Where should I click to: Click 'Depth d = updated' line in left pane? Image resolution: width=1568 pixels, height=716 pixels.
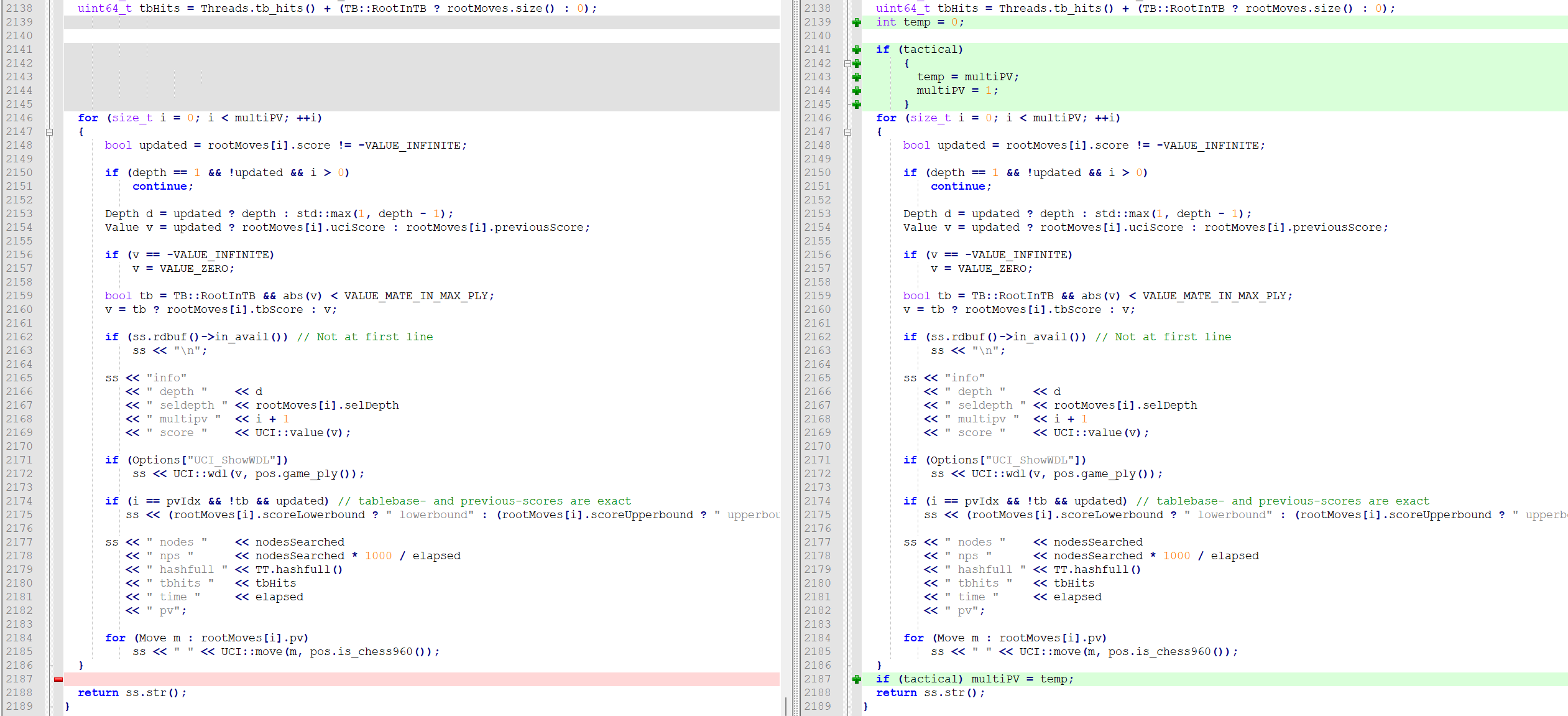click(279, 214)
